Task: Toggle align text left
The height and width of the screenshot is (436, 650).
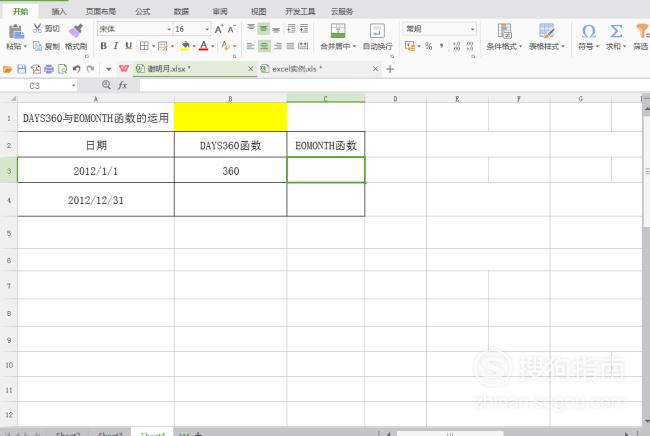Action: (x=250, y=46)
